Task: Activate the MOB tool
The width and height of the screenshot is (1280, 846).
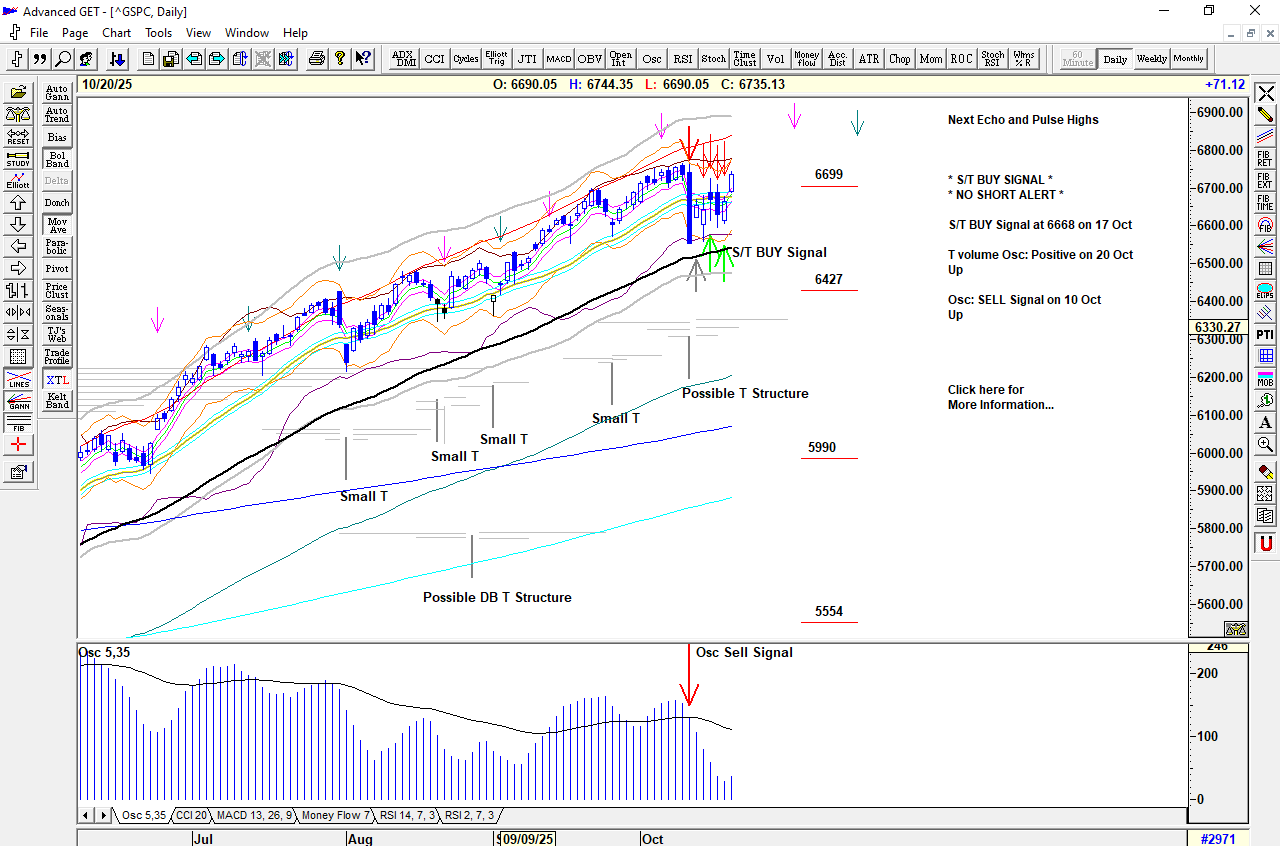Action: point(1265,378)
